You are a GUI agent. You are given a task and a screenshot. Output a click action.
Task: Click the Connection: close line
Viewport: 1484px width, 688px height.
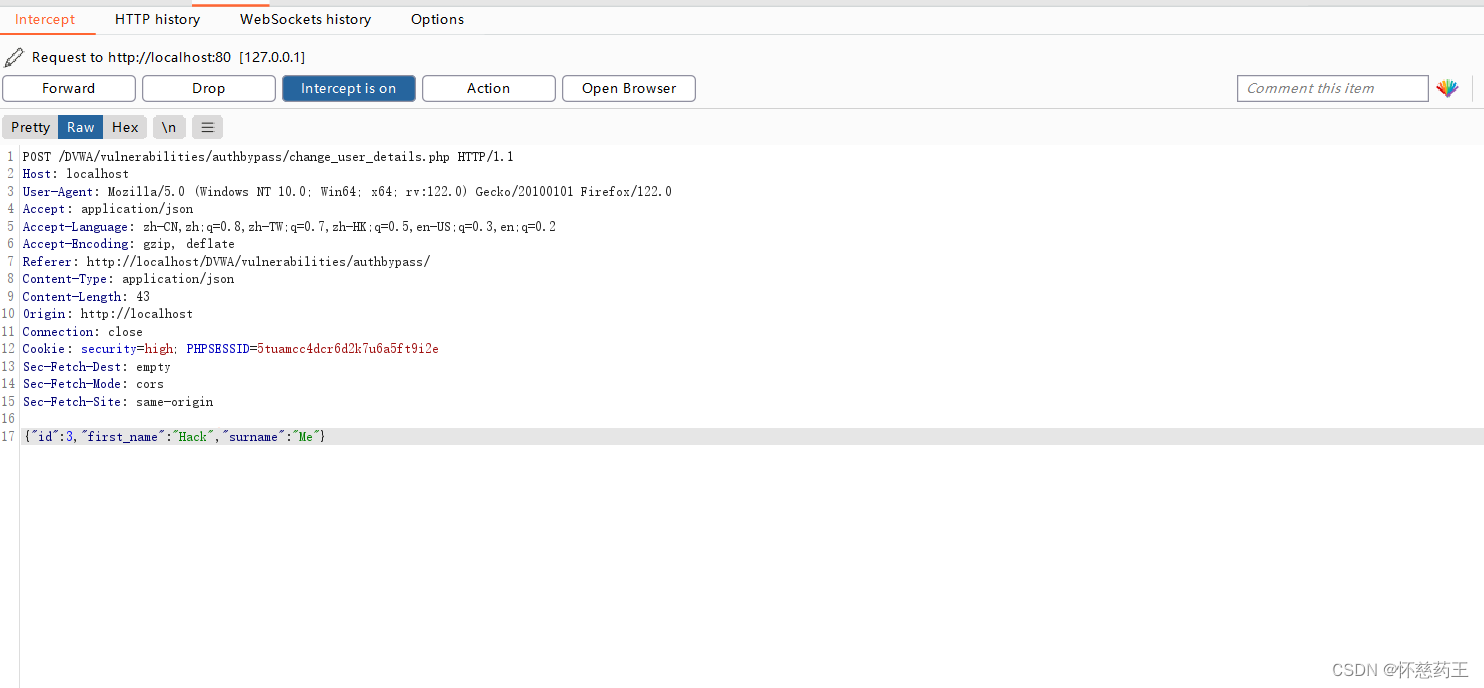[83, 332]
